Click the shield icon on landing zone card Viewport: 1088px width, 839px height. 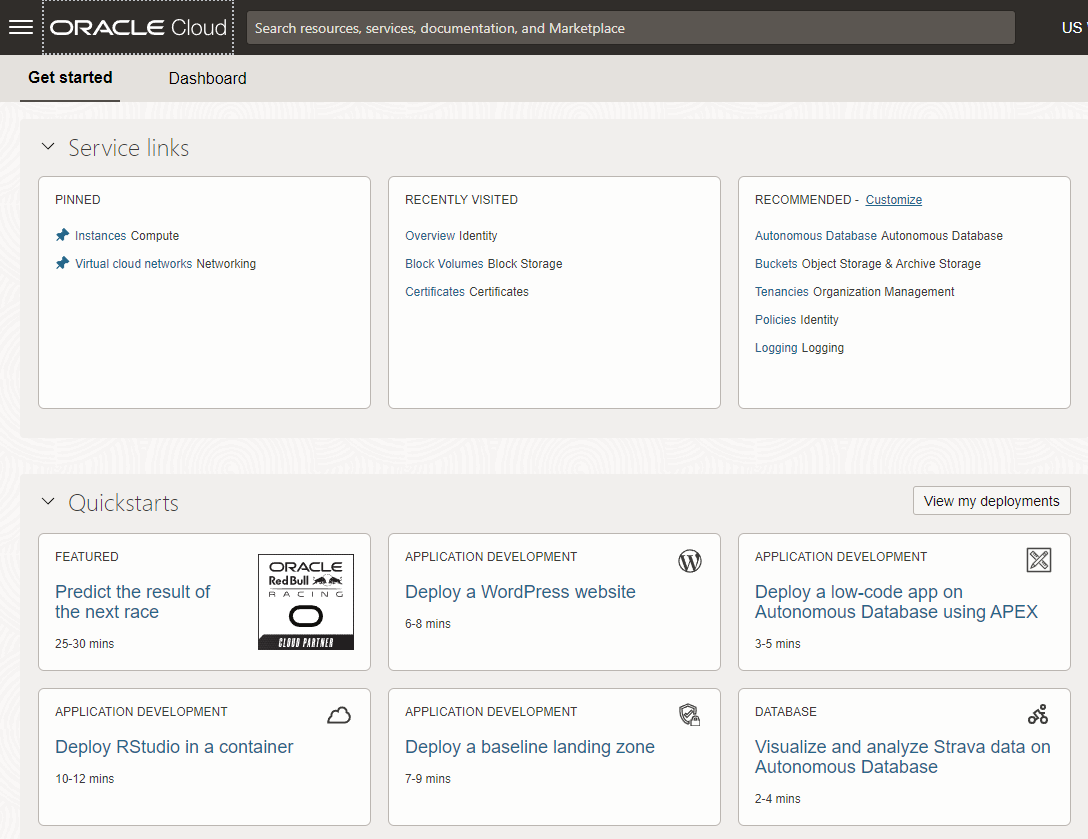(690, 714)
